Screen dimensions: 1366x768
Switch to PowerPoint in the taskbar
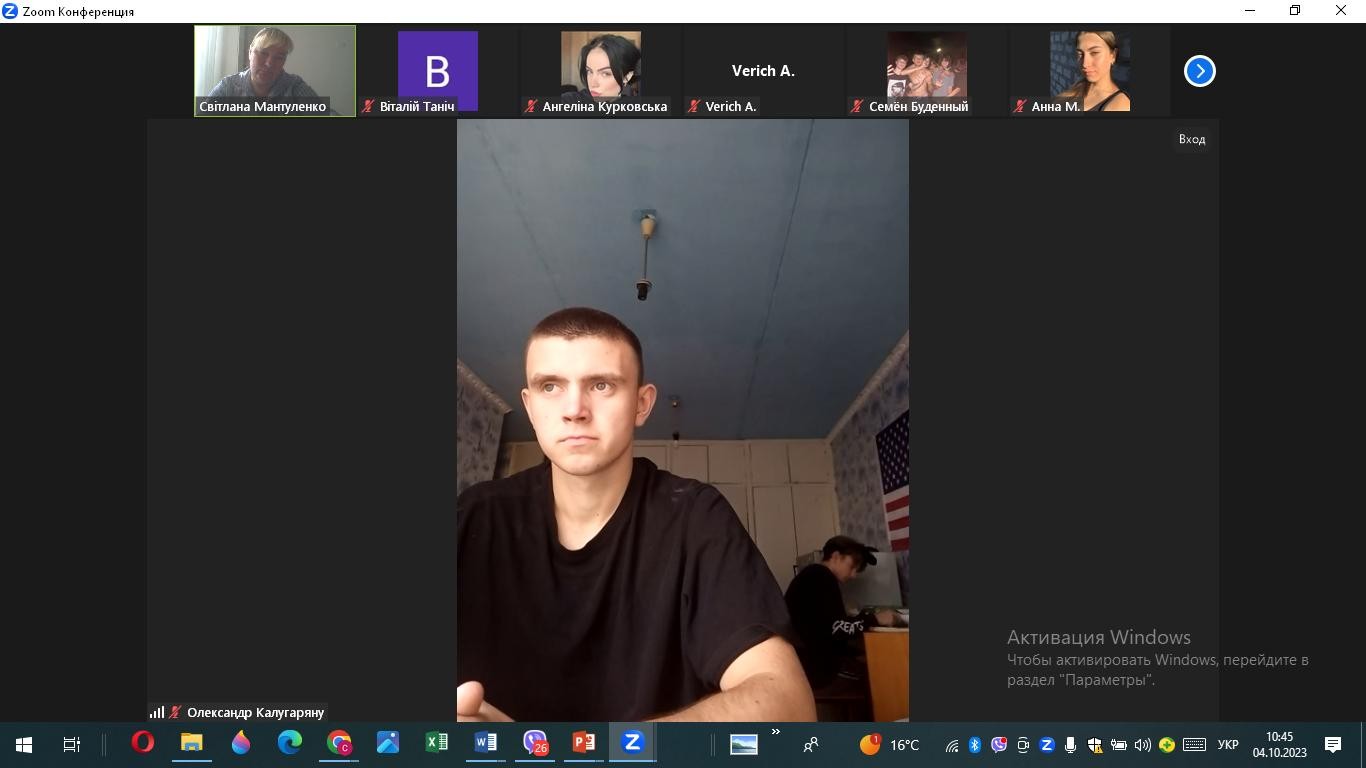(584, 743)
